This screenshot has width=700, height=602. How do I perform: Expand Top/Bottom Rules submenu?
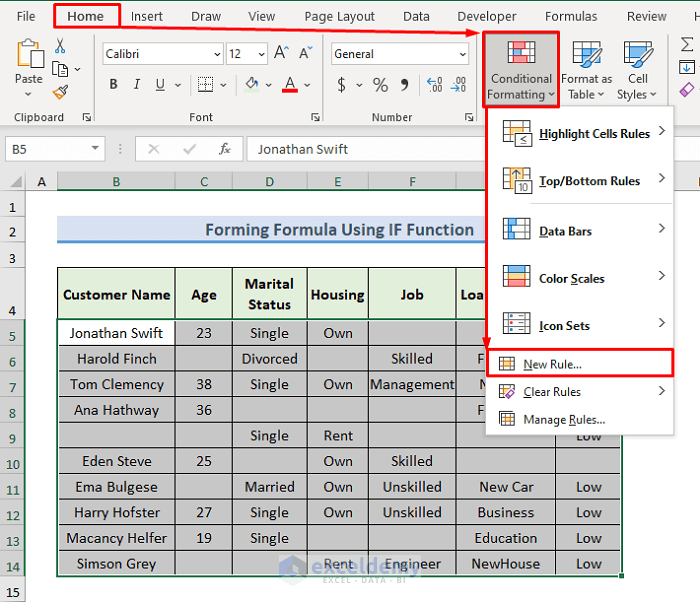[x=579, y=180]
